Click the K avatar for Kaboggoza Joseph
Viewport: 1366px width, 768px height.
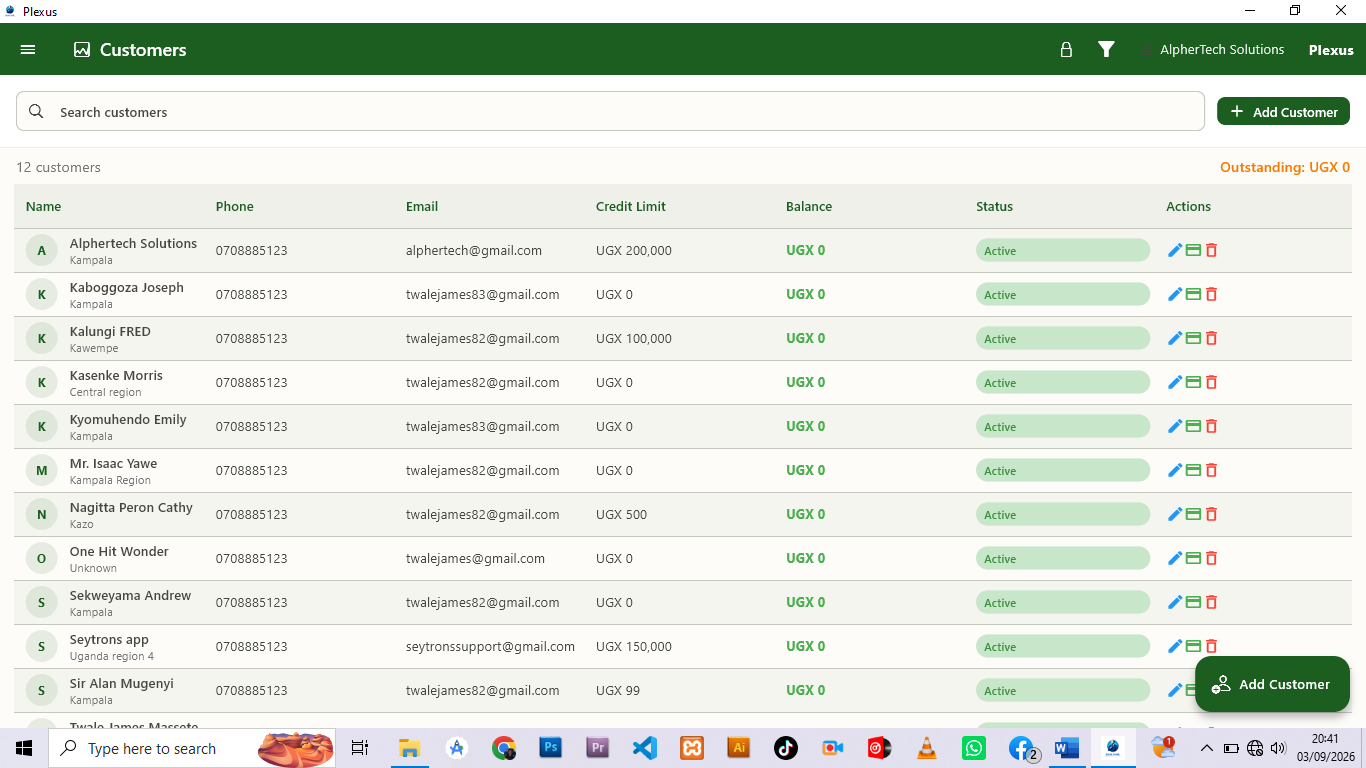pos(41,294)
